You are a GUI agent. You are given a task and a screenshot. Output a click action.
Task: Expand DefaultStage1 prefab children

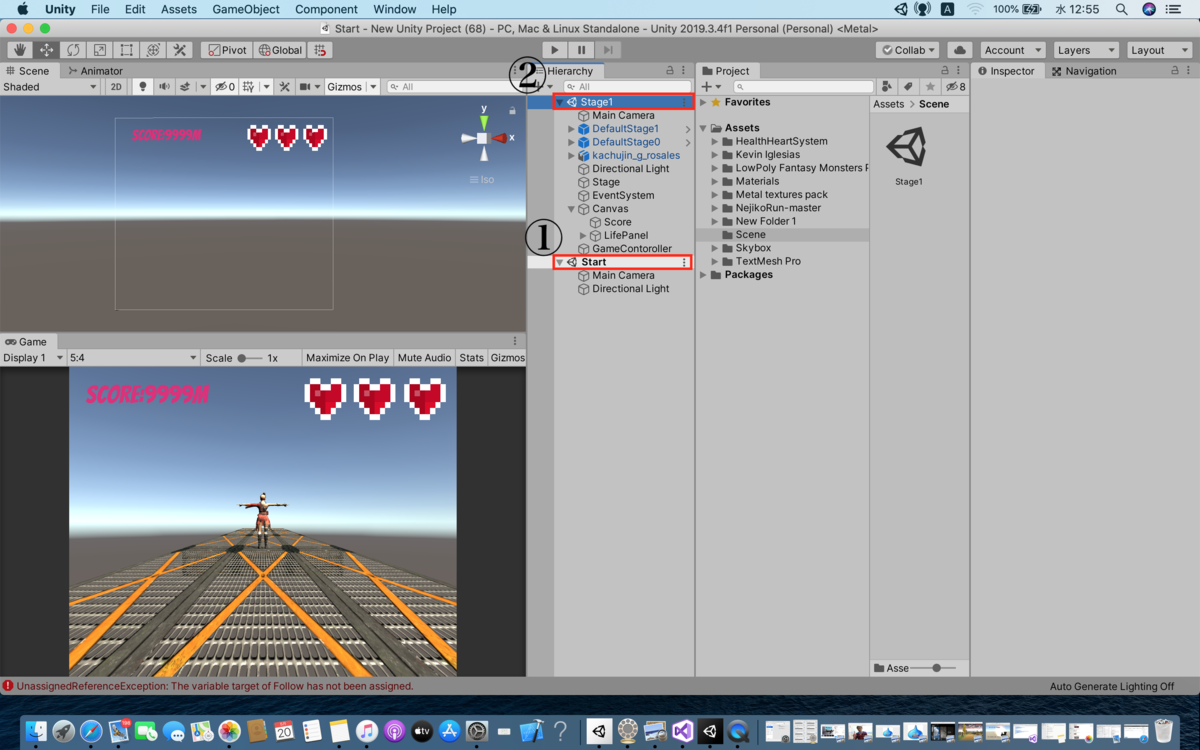coord(571,129)
